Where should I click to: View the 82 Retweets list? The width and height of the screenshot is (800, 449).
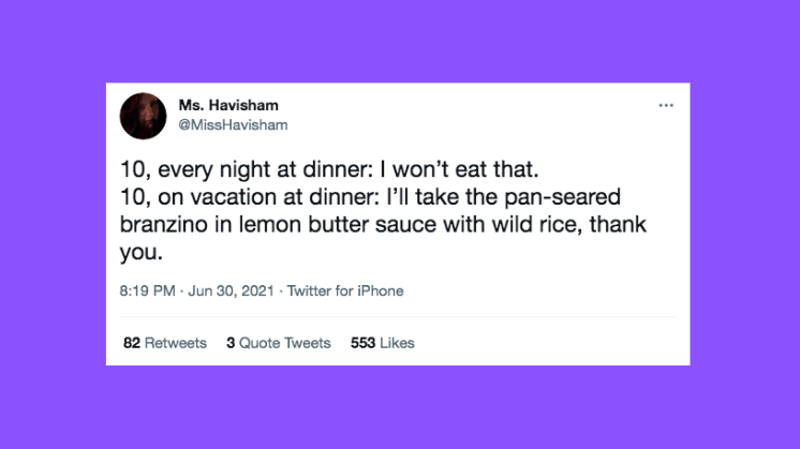pyautogui.click(x=165, y=343)
